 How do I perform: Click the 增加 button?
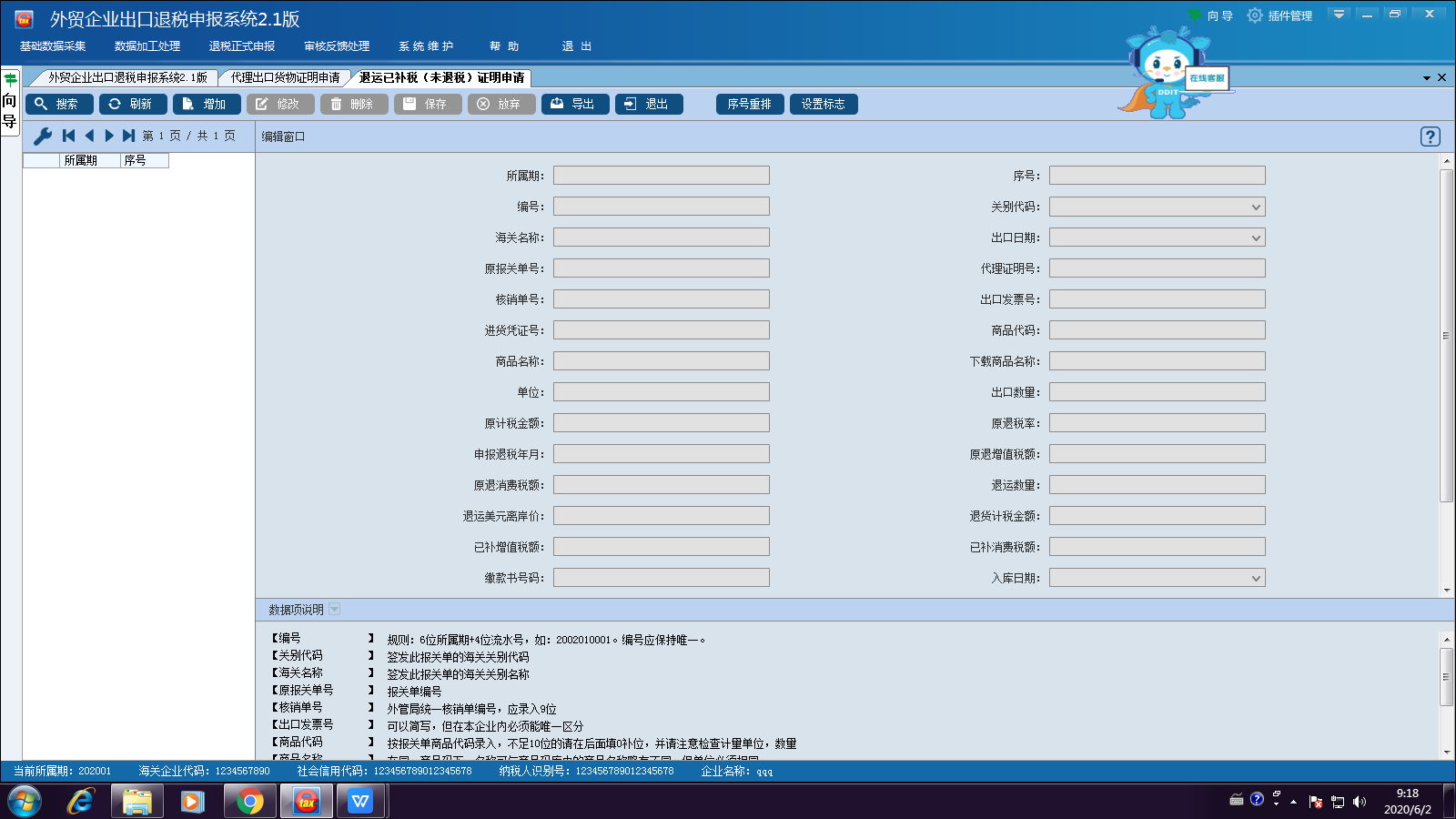tap(207, 105)
